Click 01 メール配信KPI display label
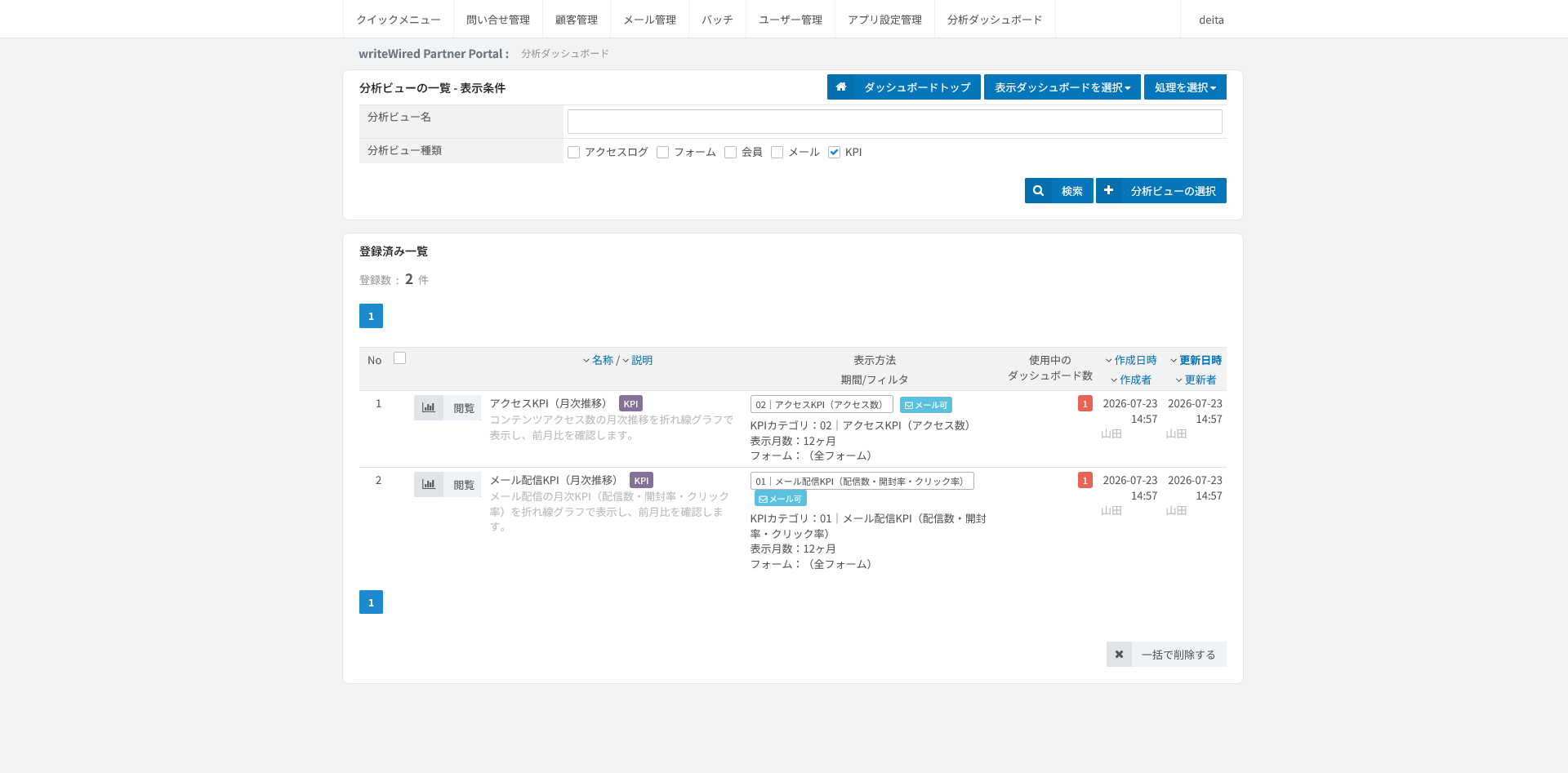 (x=862, y=482)
